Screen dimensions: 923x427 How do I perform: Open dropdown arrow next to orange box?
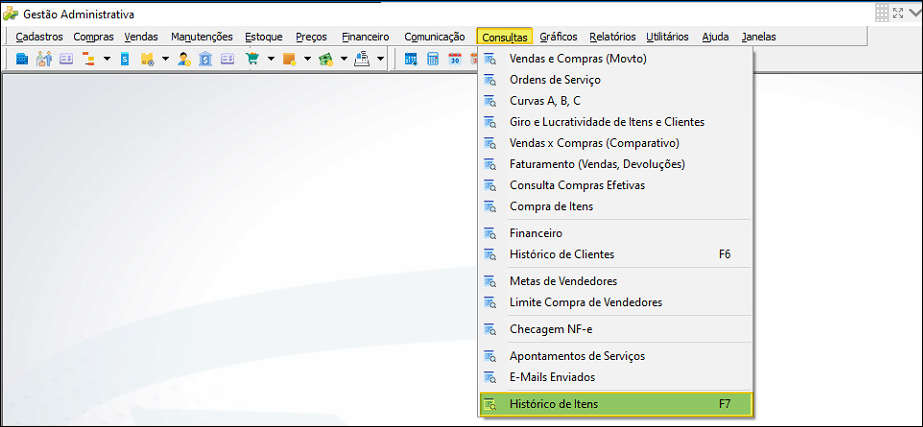(x=307, y=59)
